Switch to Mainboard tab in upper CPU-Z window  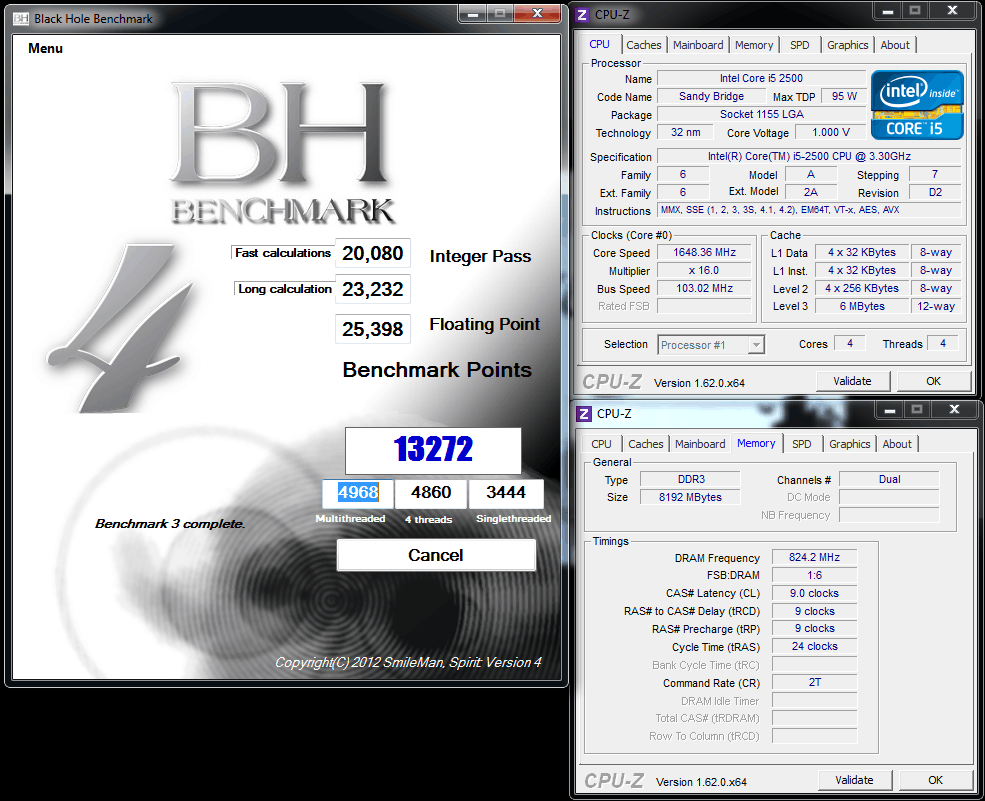[698, 45]
